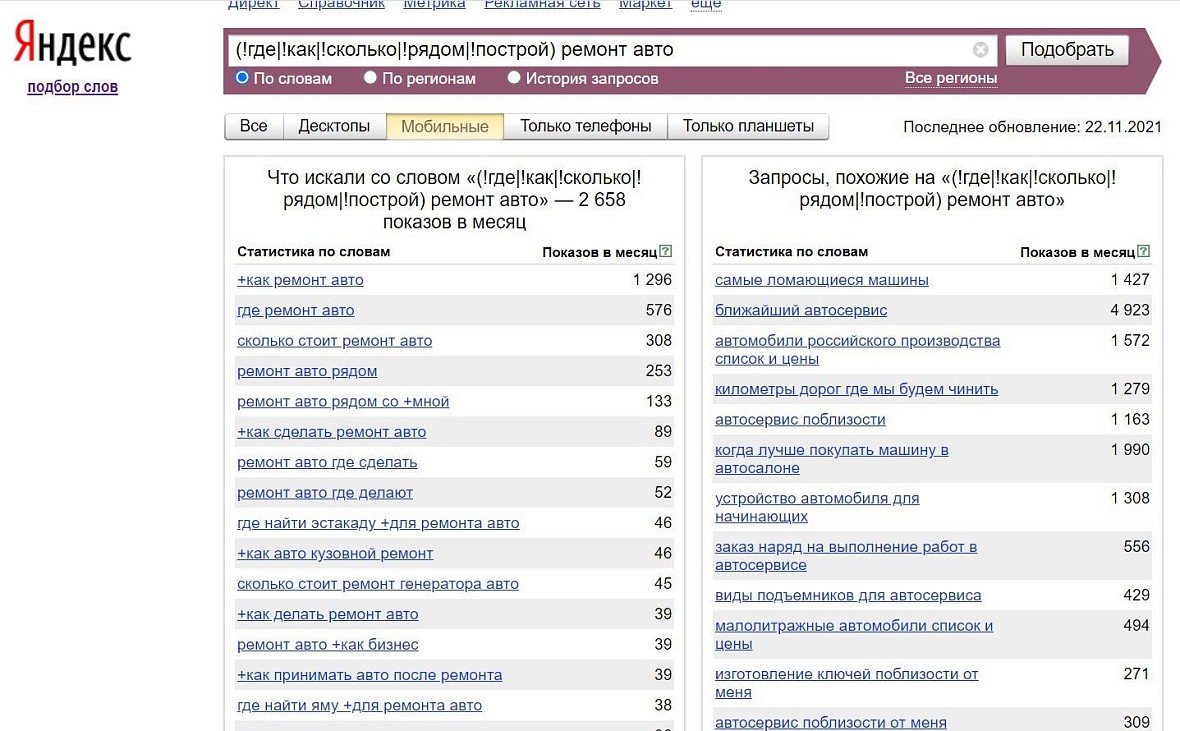Click help icon beside right 'Показов в месяц'
Screen dimensions: 1180x731
(1144, 252)
